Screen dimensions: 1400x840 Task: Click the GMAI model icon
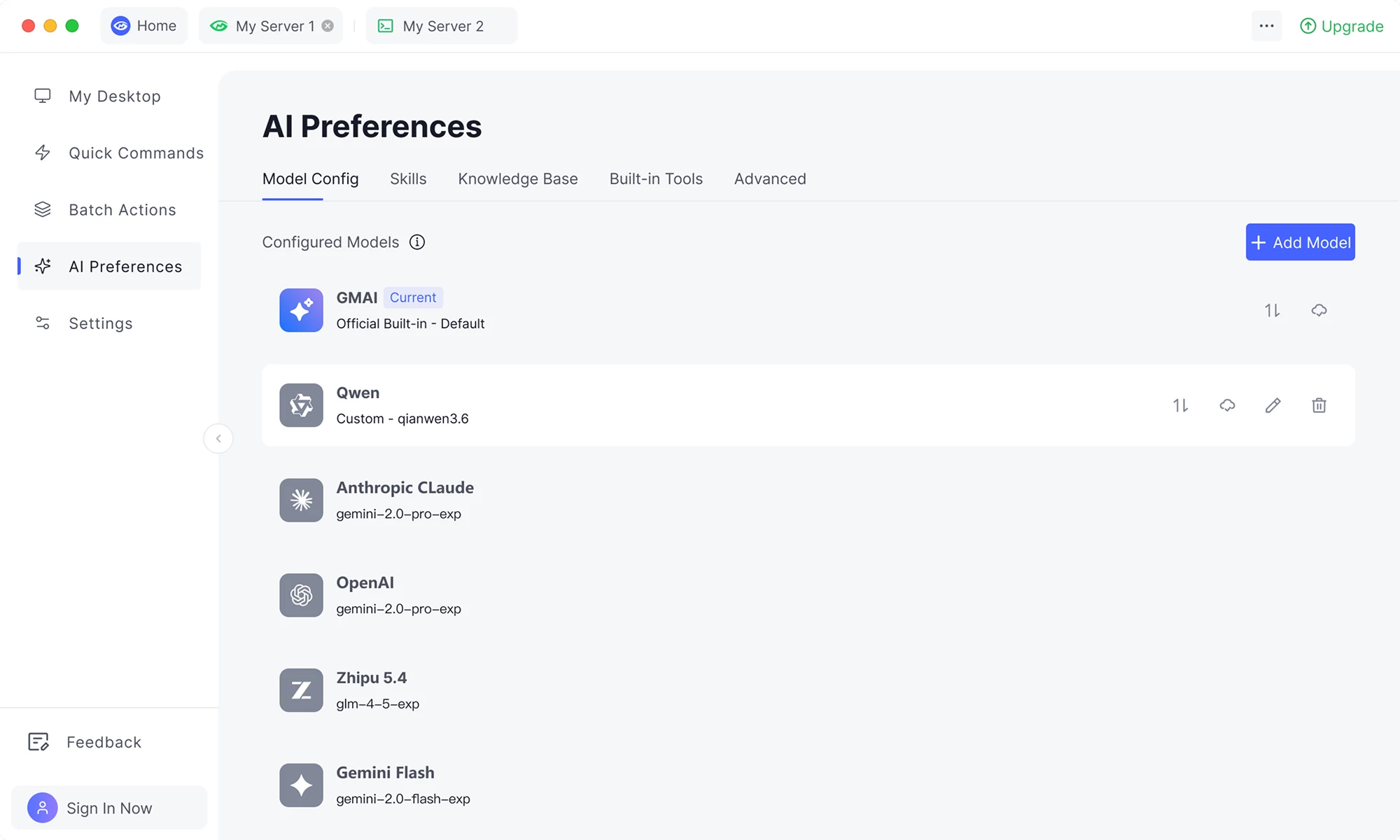301,310
